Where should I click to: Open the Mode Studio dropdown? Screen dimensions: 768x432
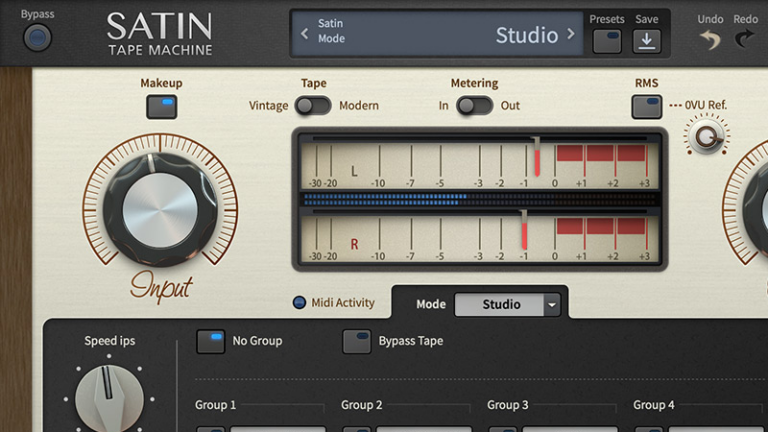[x=507, y=305]
